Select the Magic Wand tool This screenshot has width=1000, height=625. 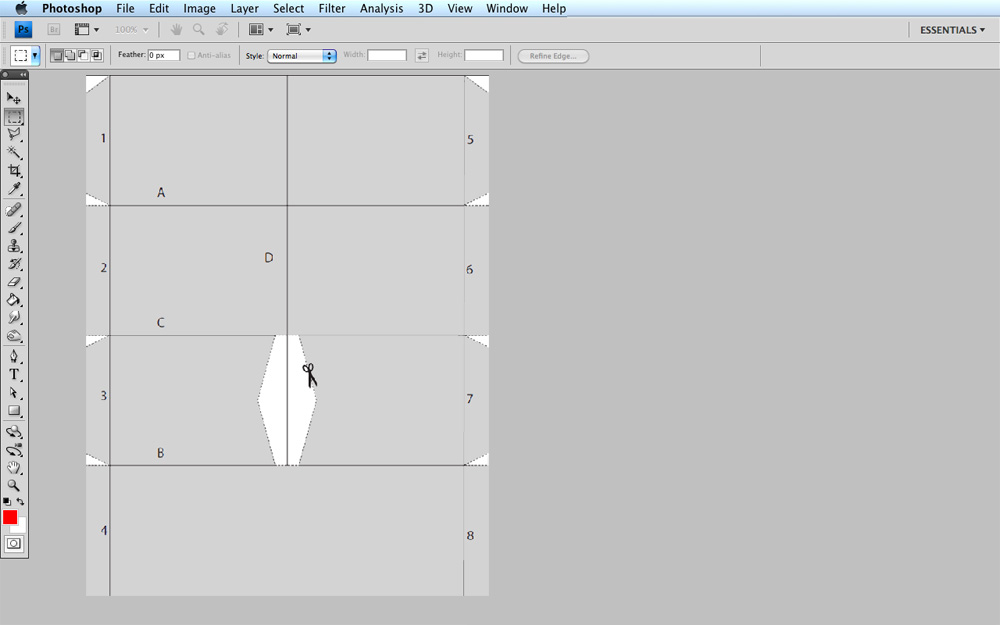coord(14,152)
